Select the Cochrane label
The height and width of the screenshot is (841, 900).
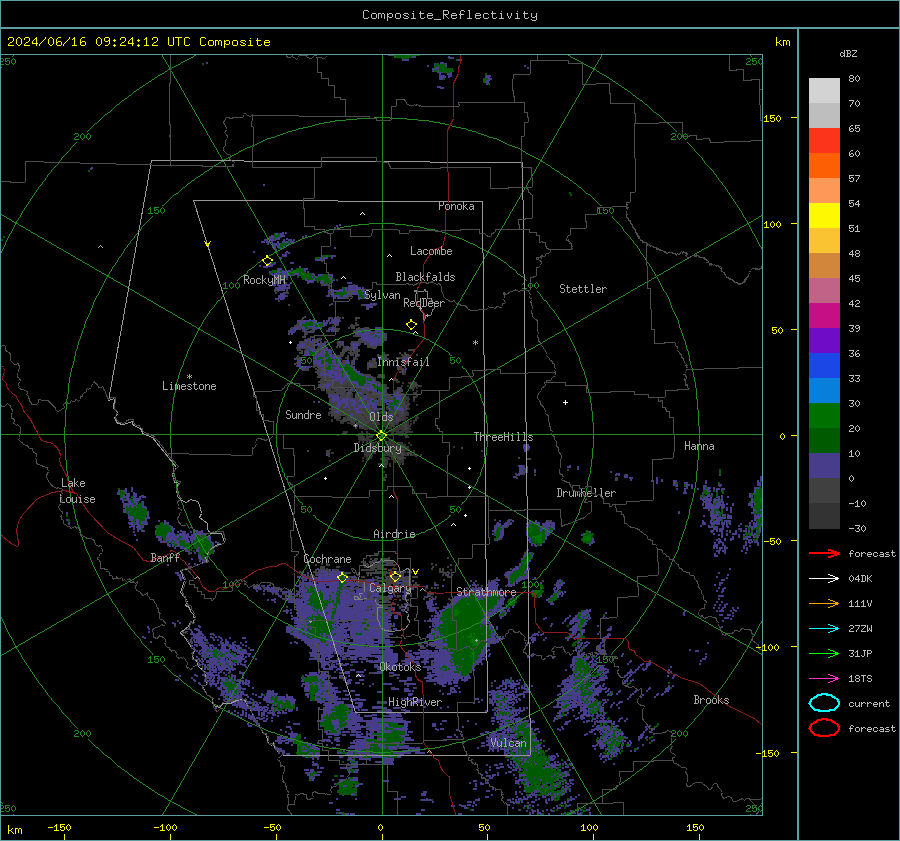(x=327, y=559)
